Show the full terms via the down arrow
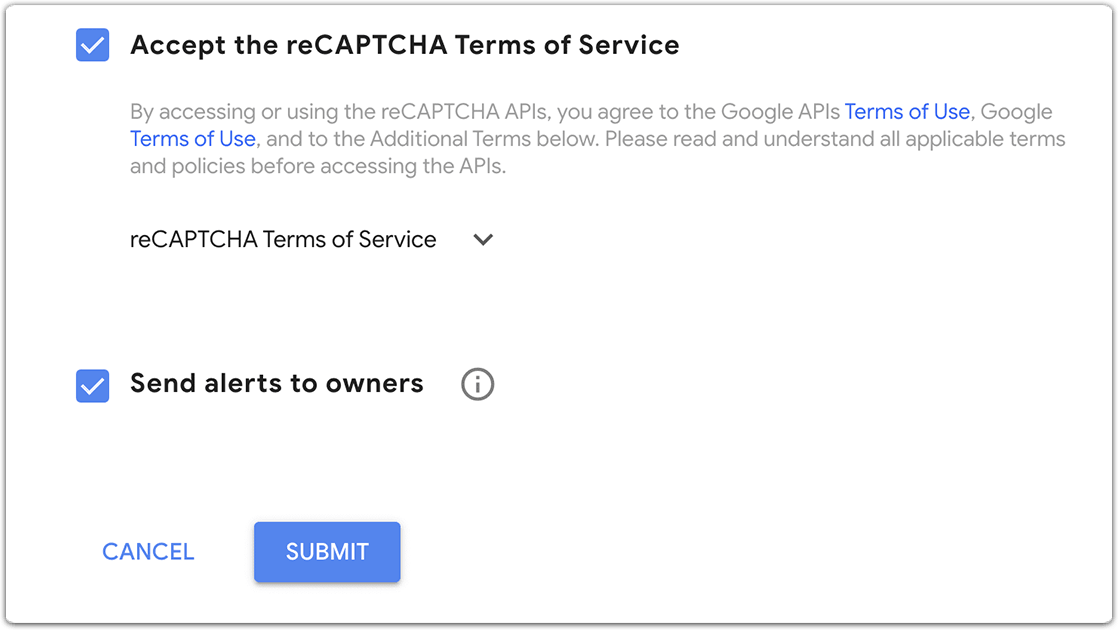Screen dimensions: 1118x630 [483, 239]
